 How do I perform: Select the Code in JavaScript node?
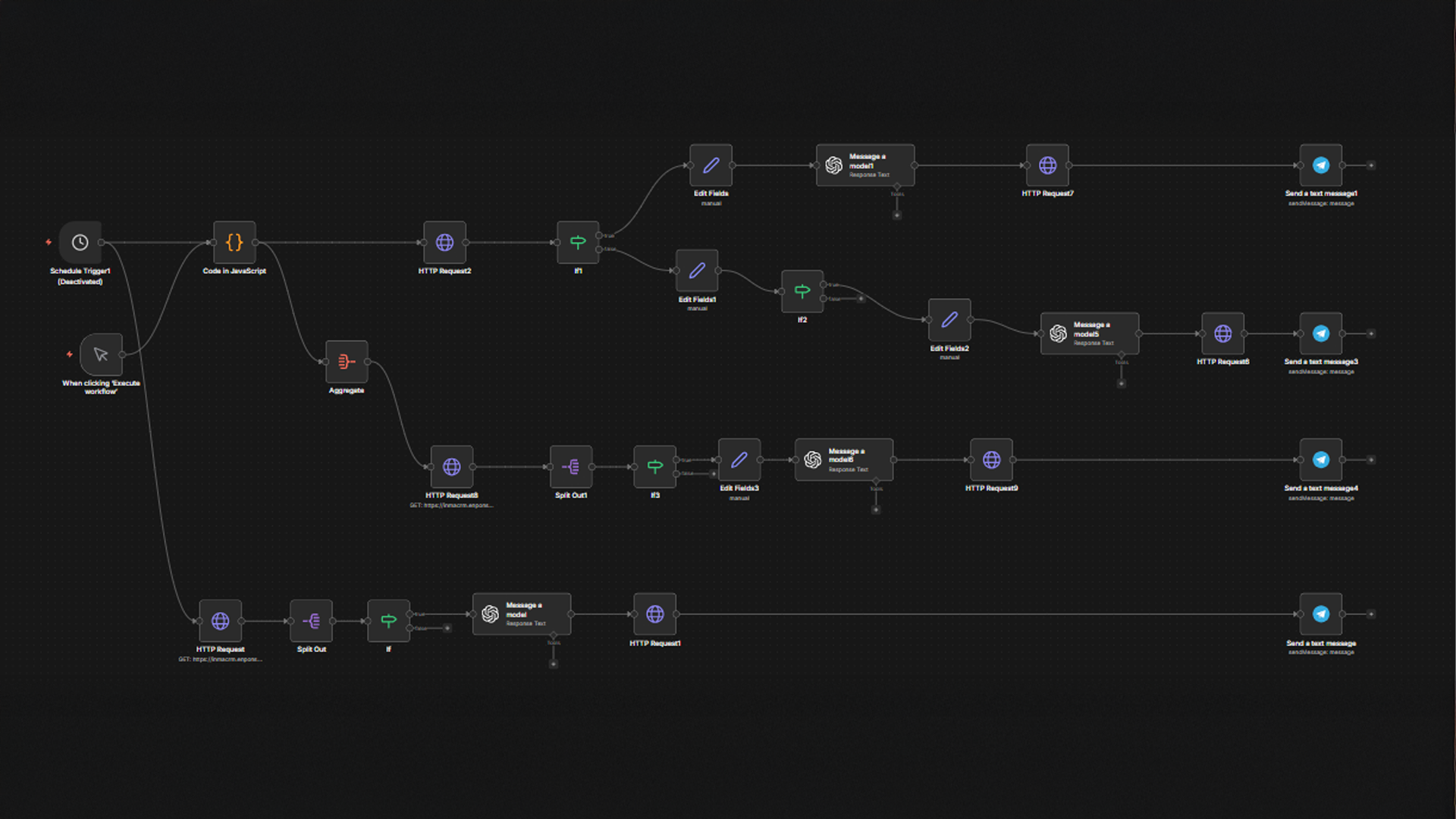pos(234,243)
